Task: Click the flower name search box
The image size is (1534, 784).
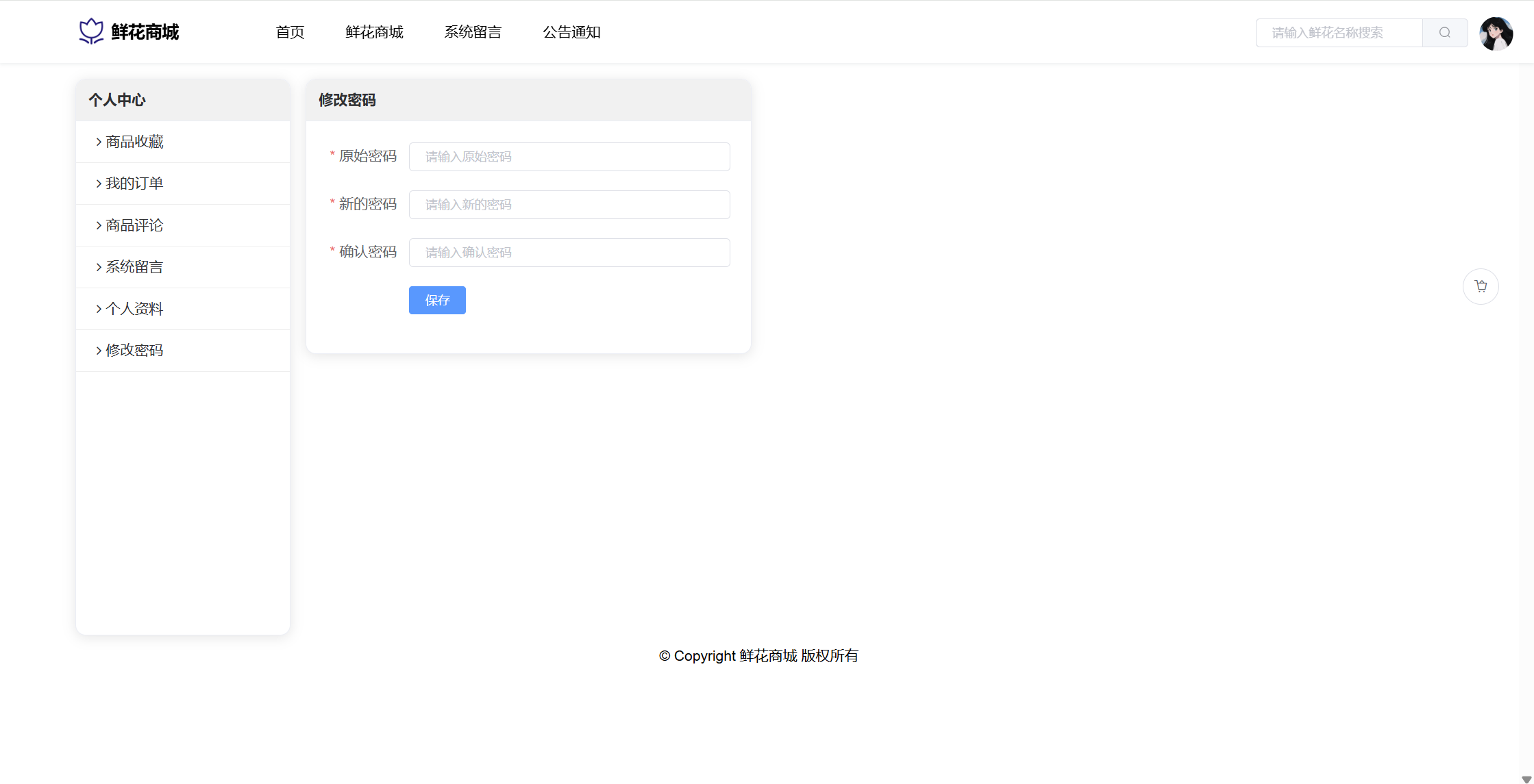Action: 1339,33
